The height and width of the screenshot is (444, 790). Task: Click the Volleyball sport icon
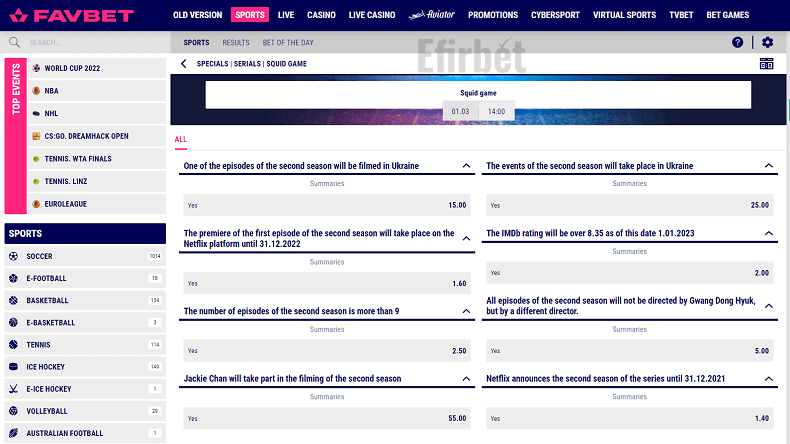(x=14, y=411)
